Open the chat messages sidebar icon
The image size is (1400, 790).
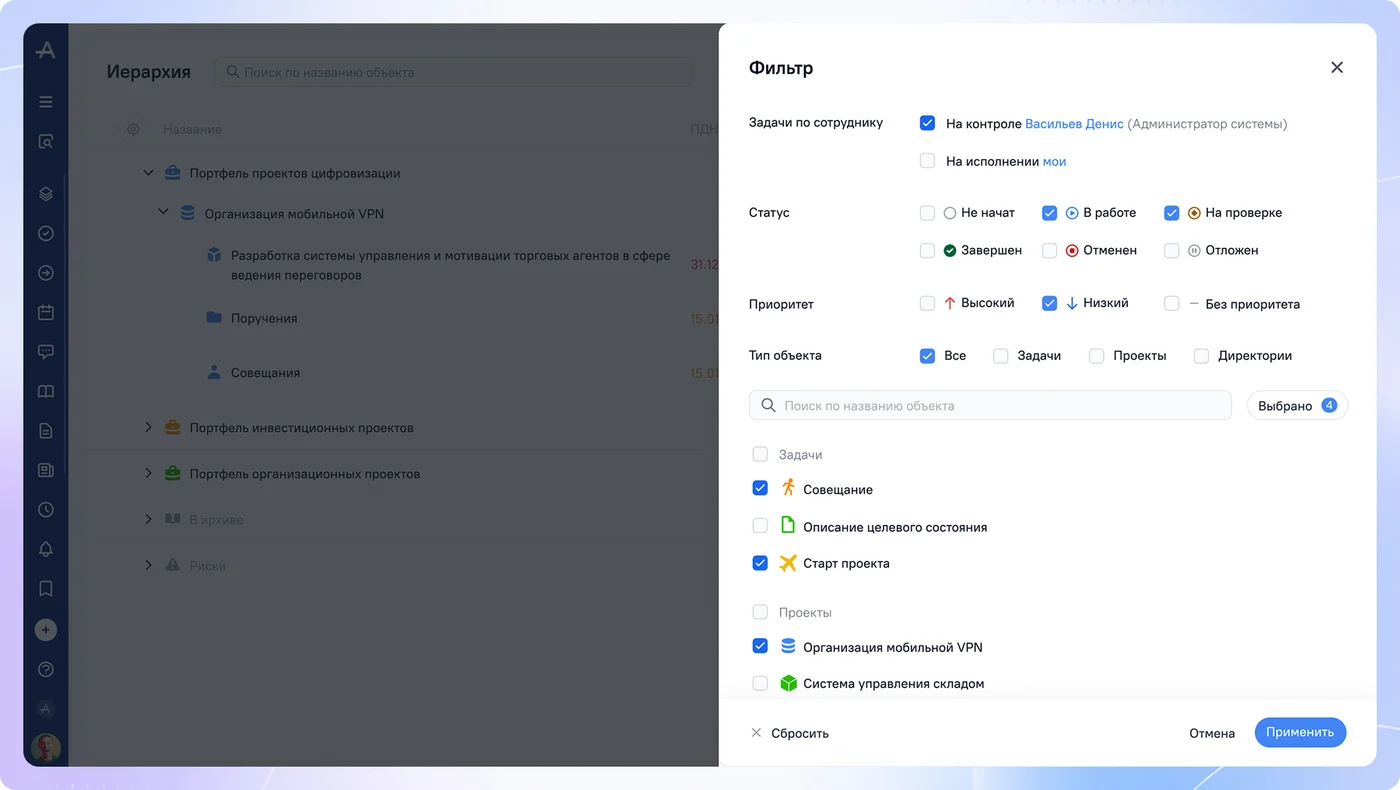coord(46,352)
